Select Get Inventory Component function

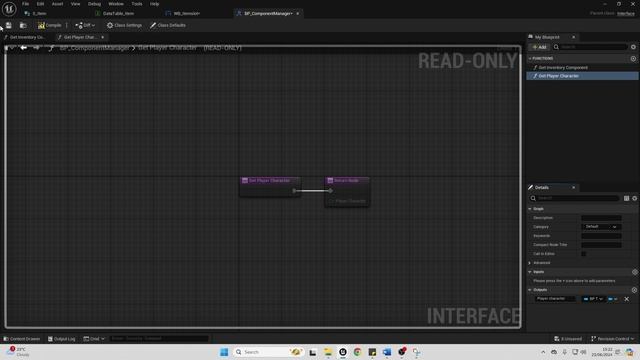pyautogui.click(x=562, y=67)
